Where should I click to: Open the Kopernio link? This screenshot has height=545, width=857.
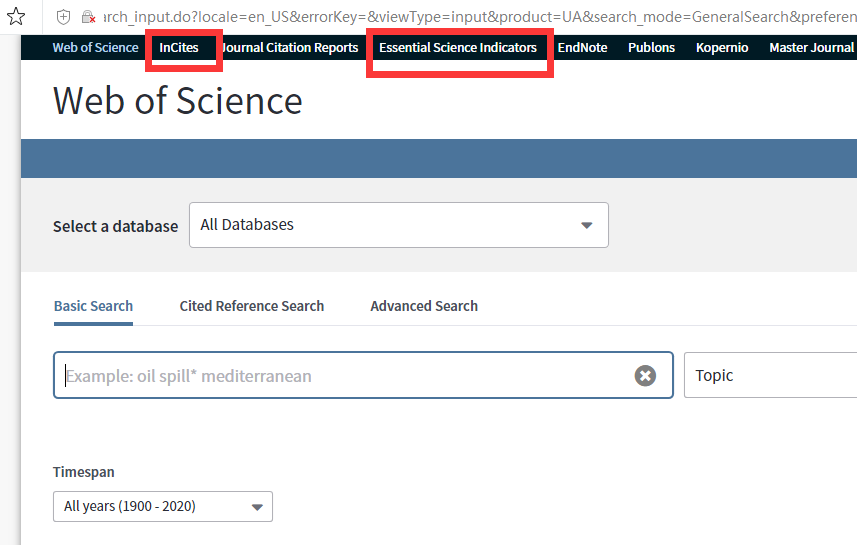coord(722,48)
